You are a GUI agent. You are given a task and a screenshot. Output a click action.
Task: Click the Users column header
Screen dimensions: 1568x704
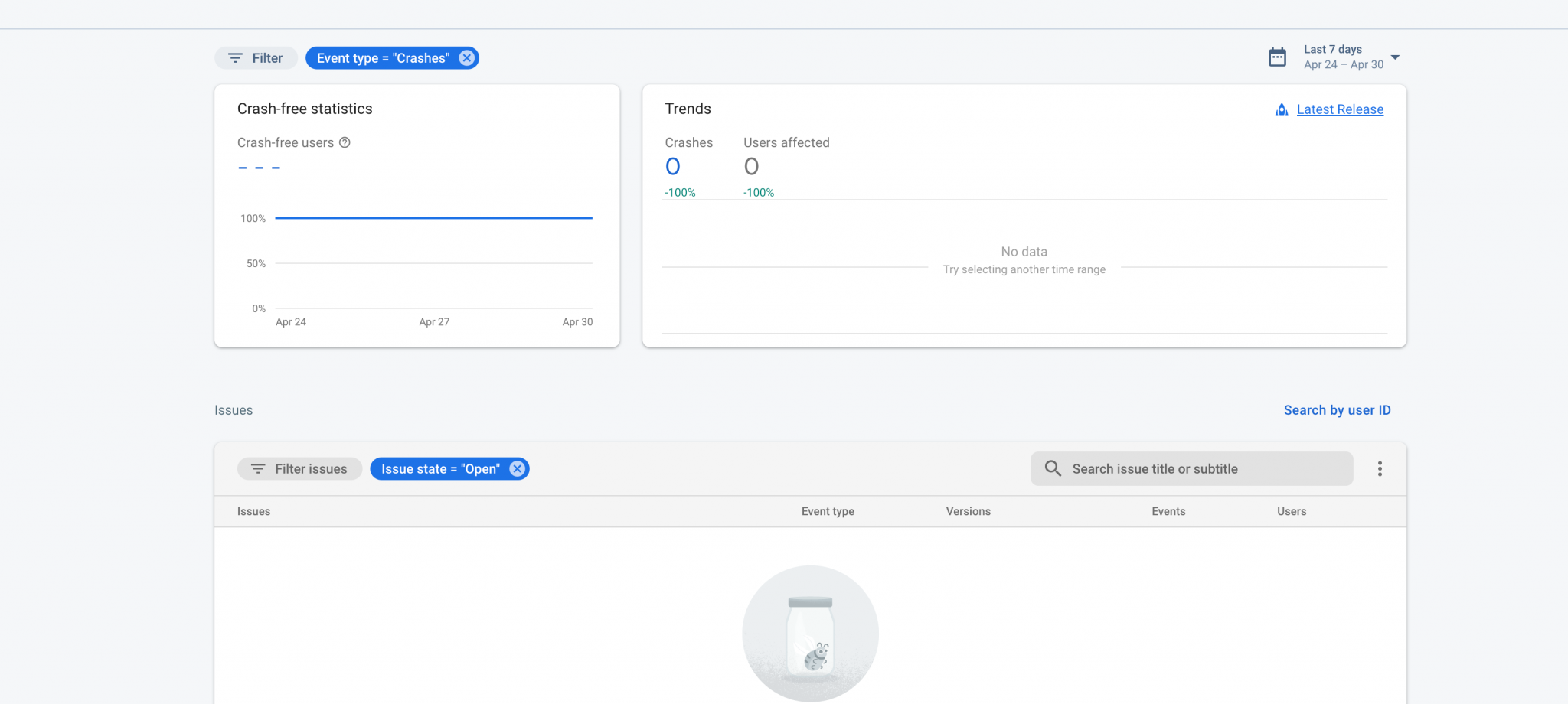[1291, 511]
